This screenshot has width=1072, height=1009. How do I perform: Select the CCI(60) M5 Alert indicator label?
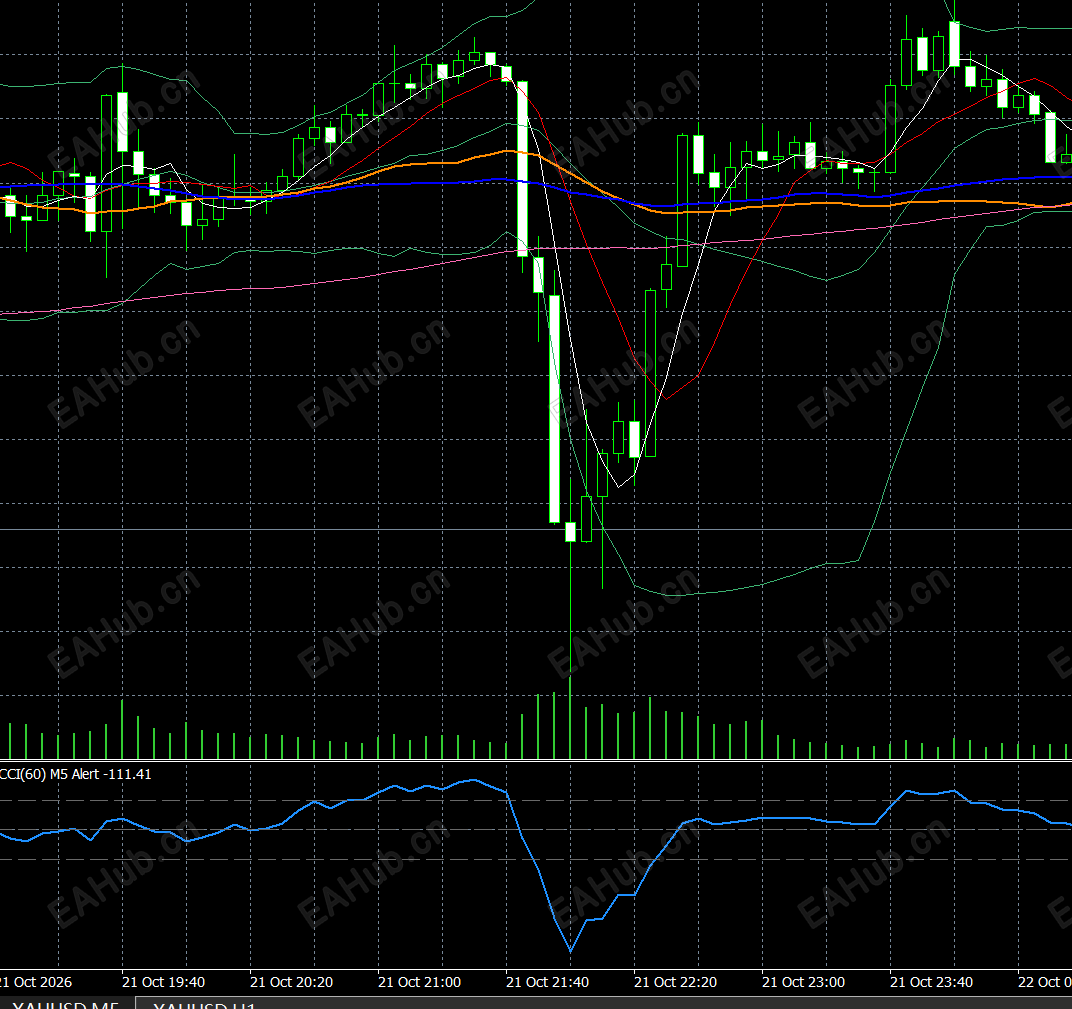click(75, 774)
